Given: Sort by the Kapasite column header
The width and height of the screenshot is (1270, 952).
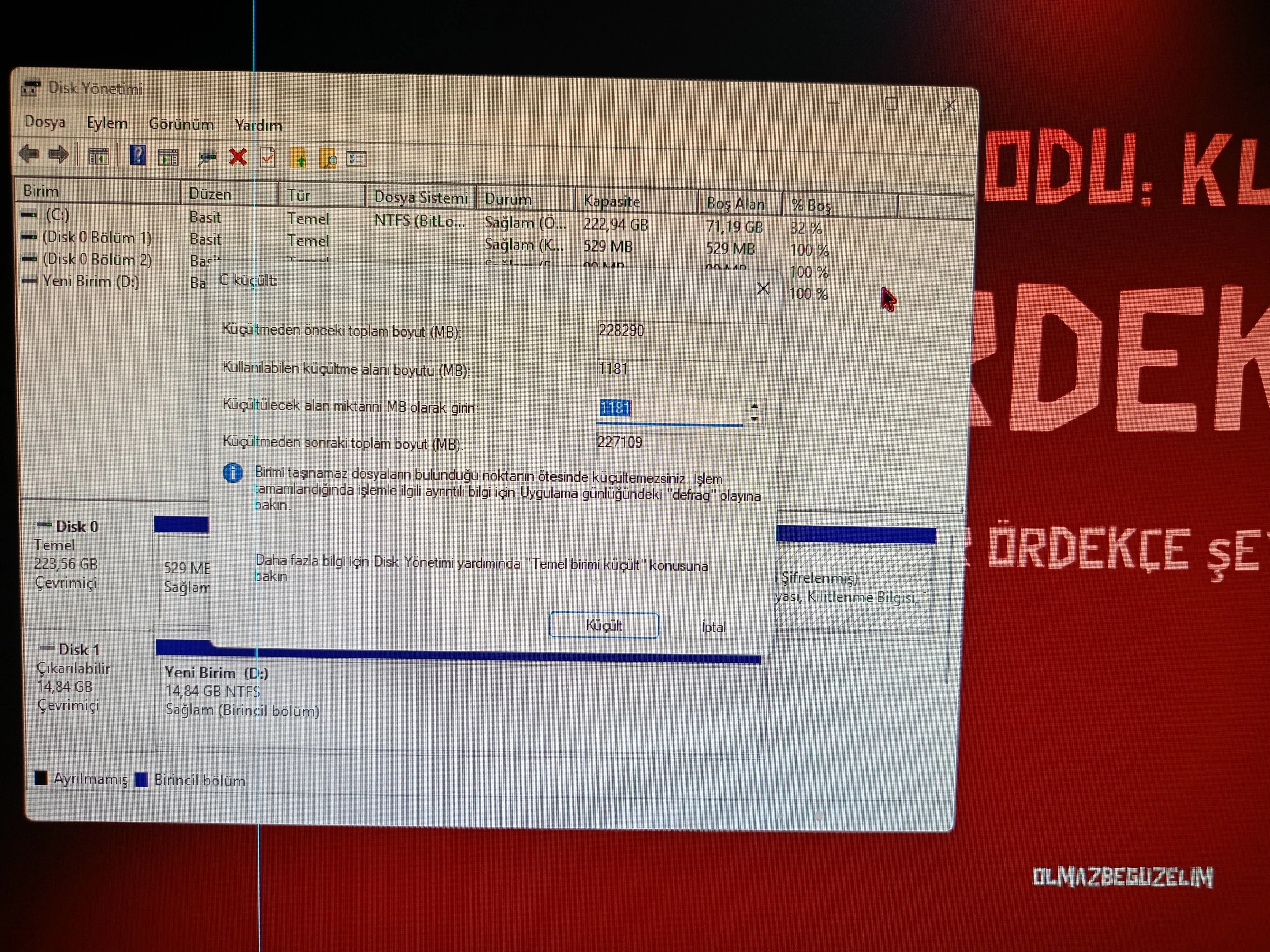Looking at the screenshot, I should (x=636, y=202).
